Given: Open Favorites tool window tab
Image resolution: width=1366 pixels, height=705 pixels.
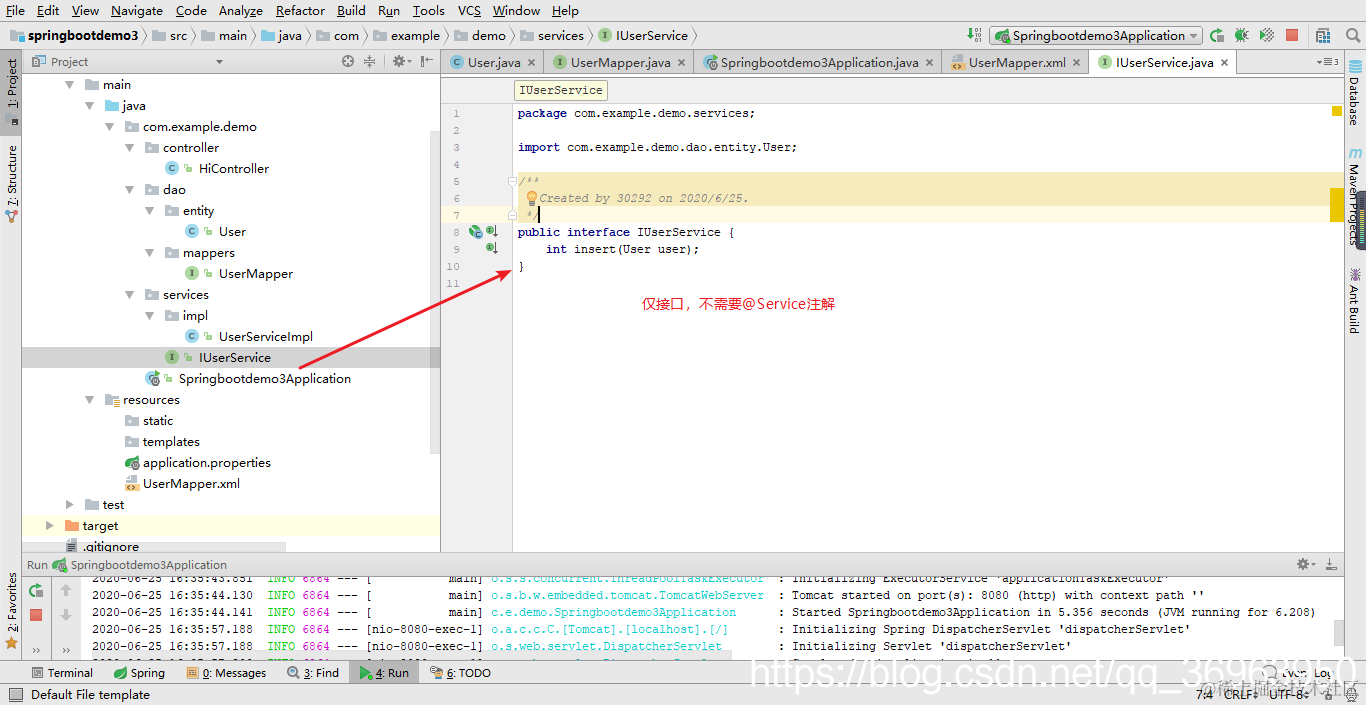Looking at the screenshot, I should click(x=11, y=611).
